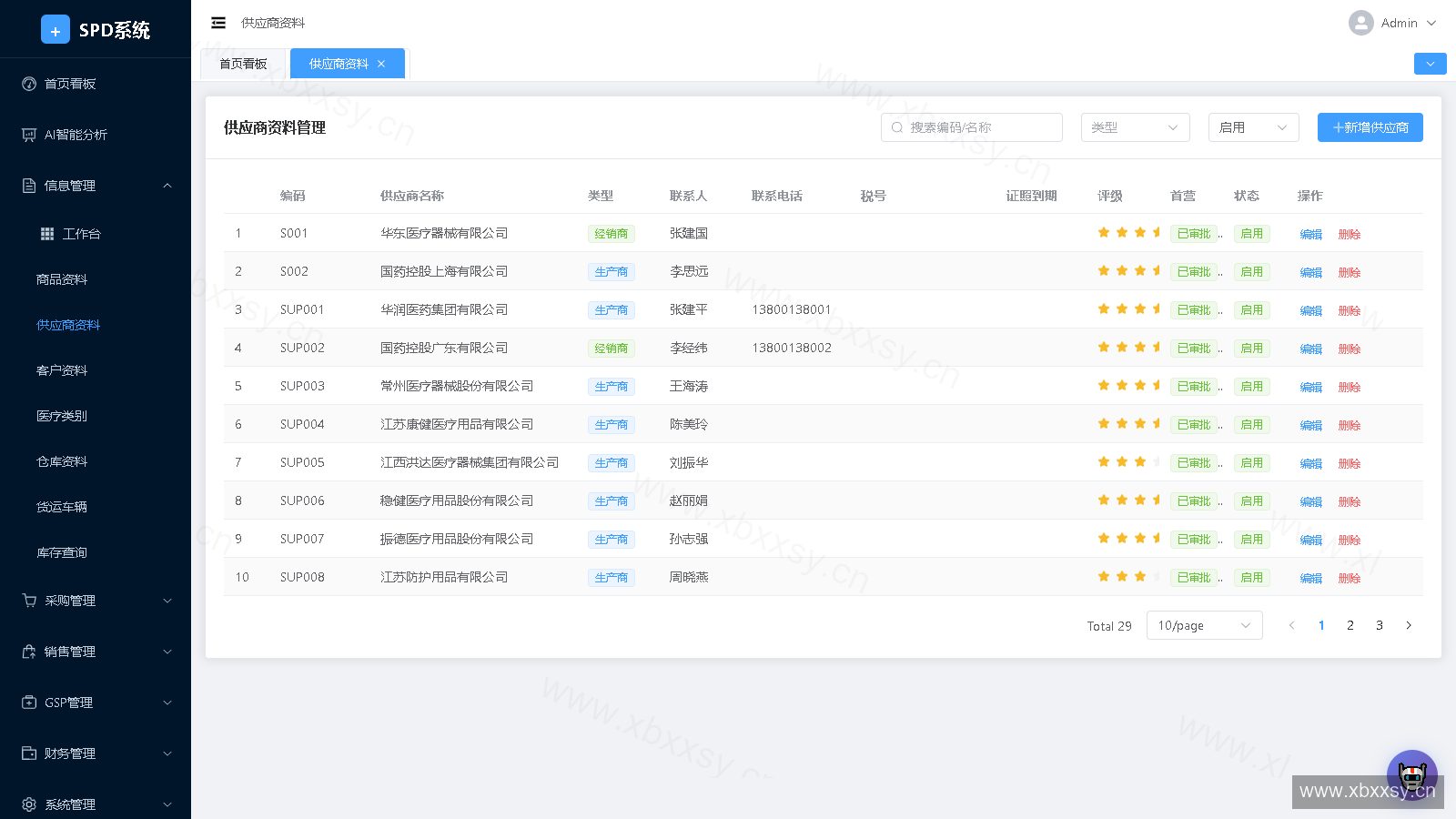Click the SPD系统 logo icon
Image resolution: width=1456 pixels, height=819 pixels.
click(56, 30)
